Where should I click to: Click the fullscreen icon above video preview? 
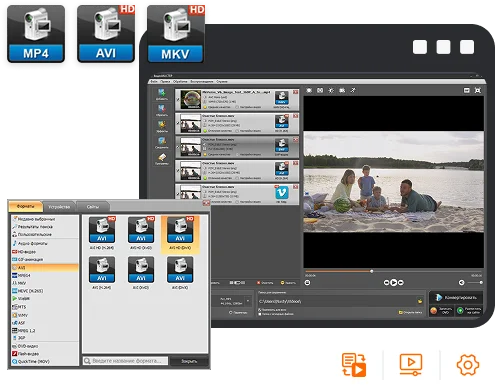click(478, 90)
